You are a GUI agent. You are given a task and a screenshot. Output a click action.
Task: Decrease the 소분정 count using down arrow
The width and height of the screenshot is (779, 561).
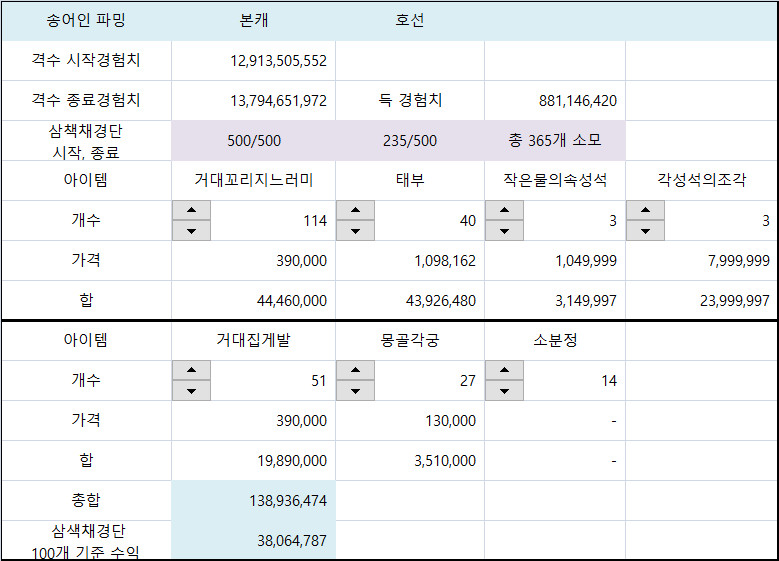[504, 391]
